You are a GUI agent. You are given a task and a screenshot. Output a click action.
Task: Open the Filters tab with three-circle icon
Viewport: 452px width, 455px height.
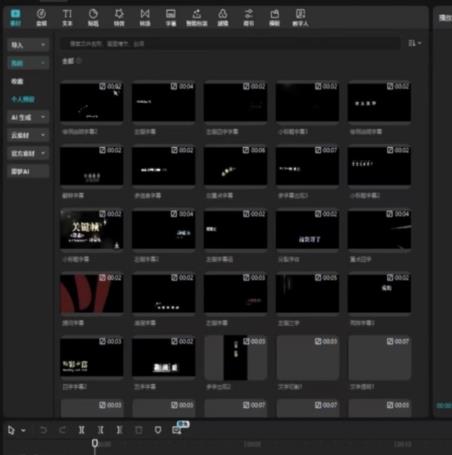[x=223, y=17]
